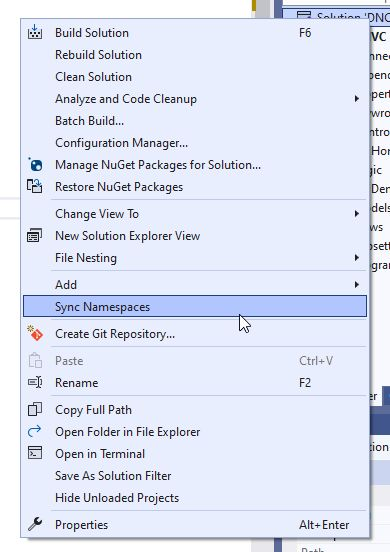Select Hide Unloaded Projects

click(x=195, y=497)
